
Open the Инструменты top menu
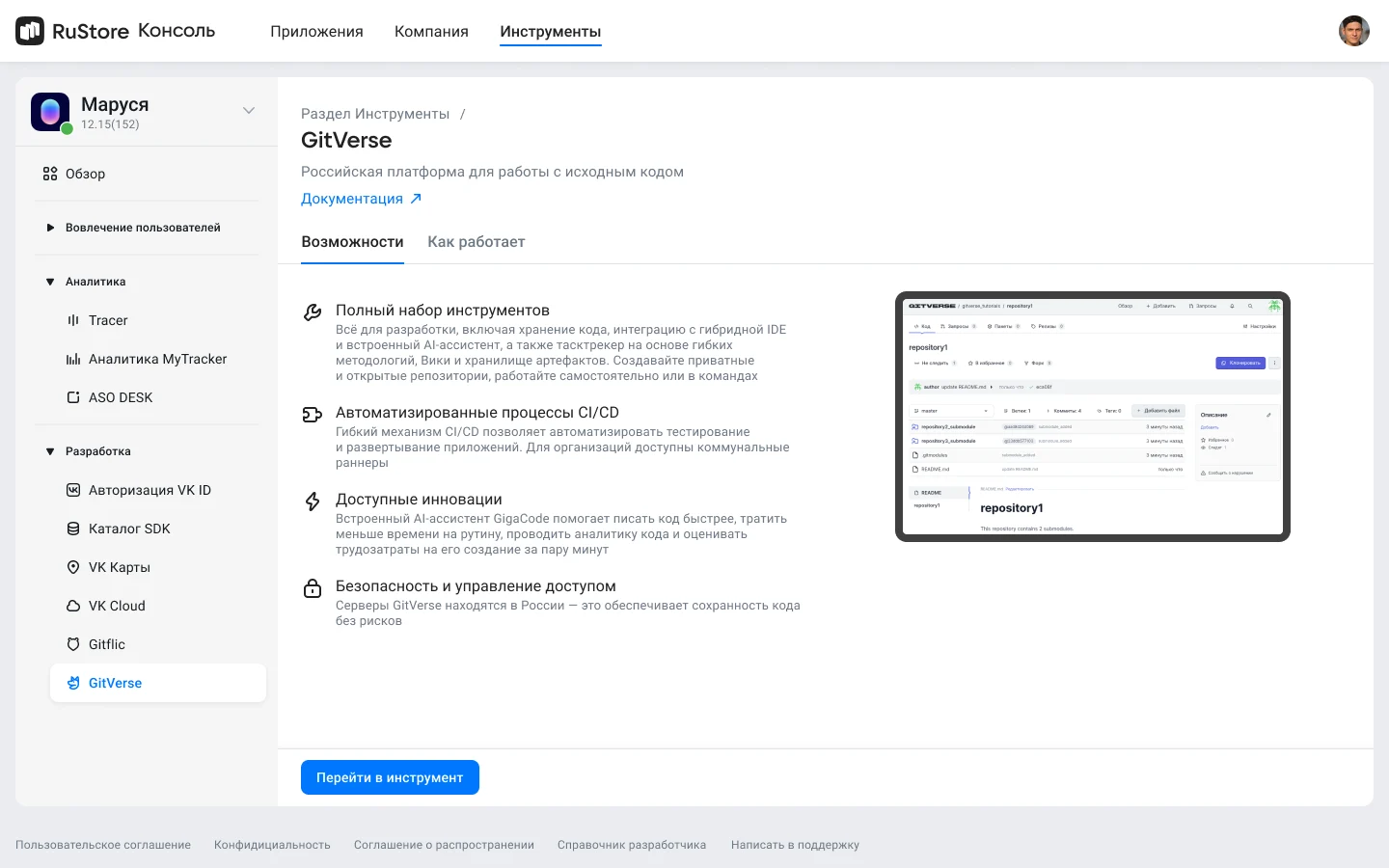point(551,31)
